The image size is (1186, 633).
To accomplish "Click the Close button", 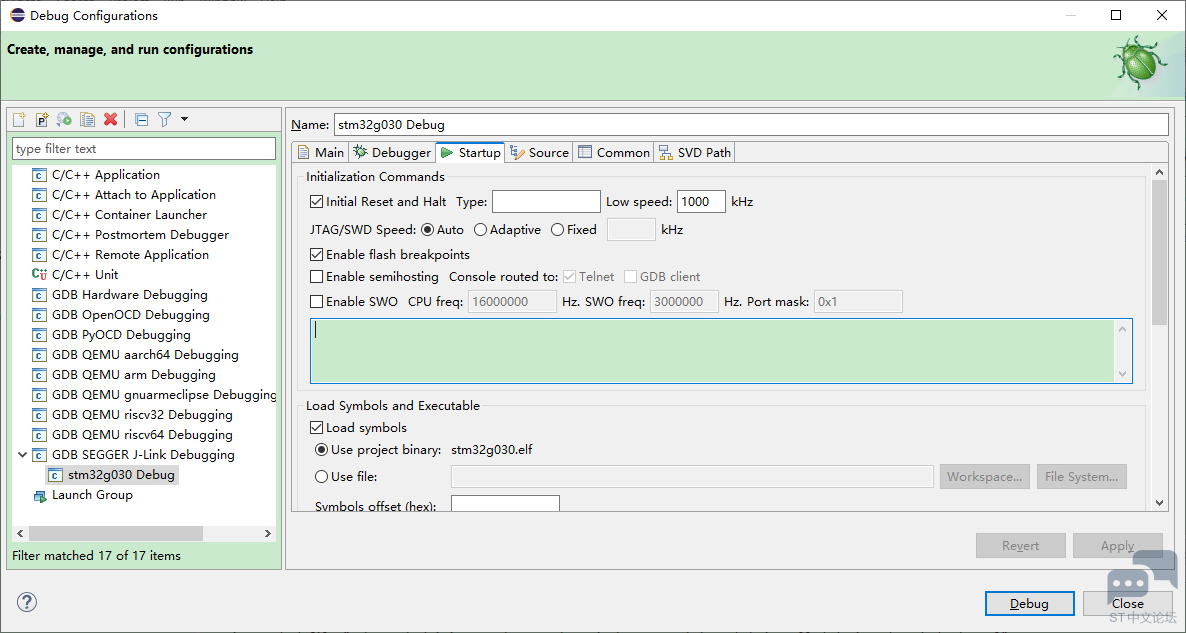I will pyautogui.click(x=1128, y=604).
